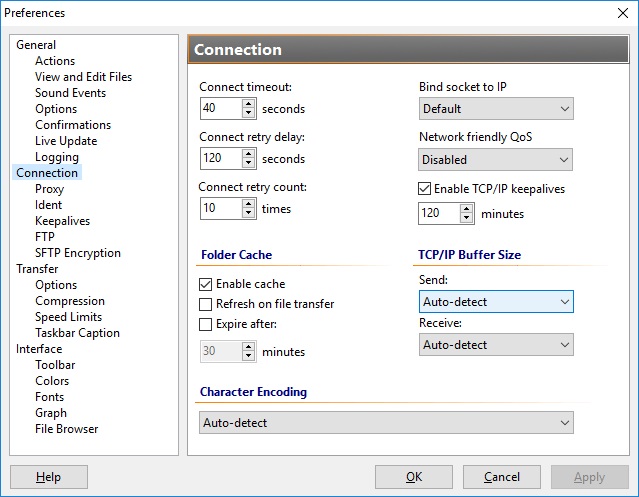Image resolution: width=639 pixels, height=497 pixels.
Task: Increase the Connect retry count value
Action: click(x=249, y=203)
